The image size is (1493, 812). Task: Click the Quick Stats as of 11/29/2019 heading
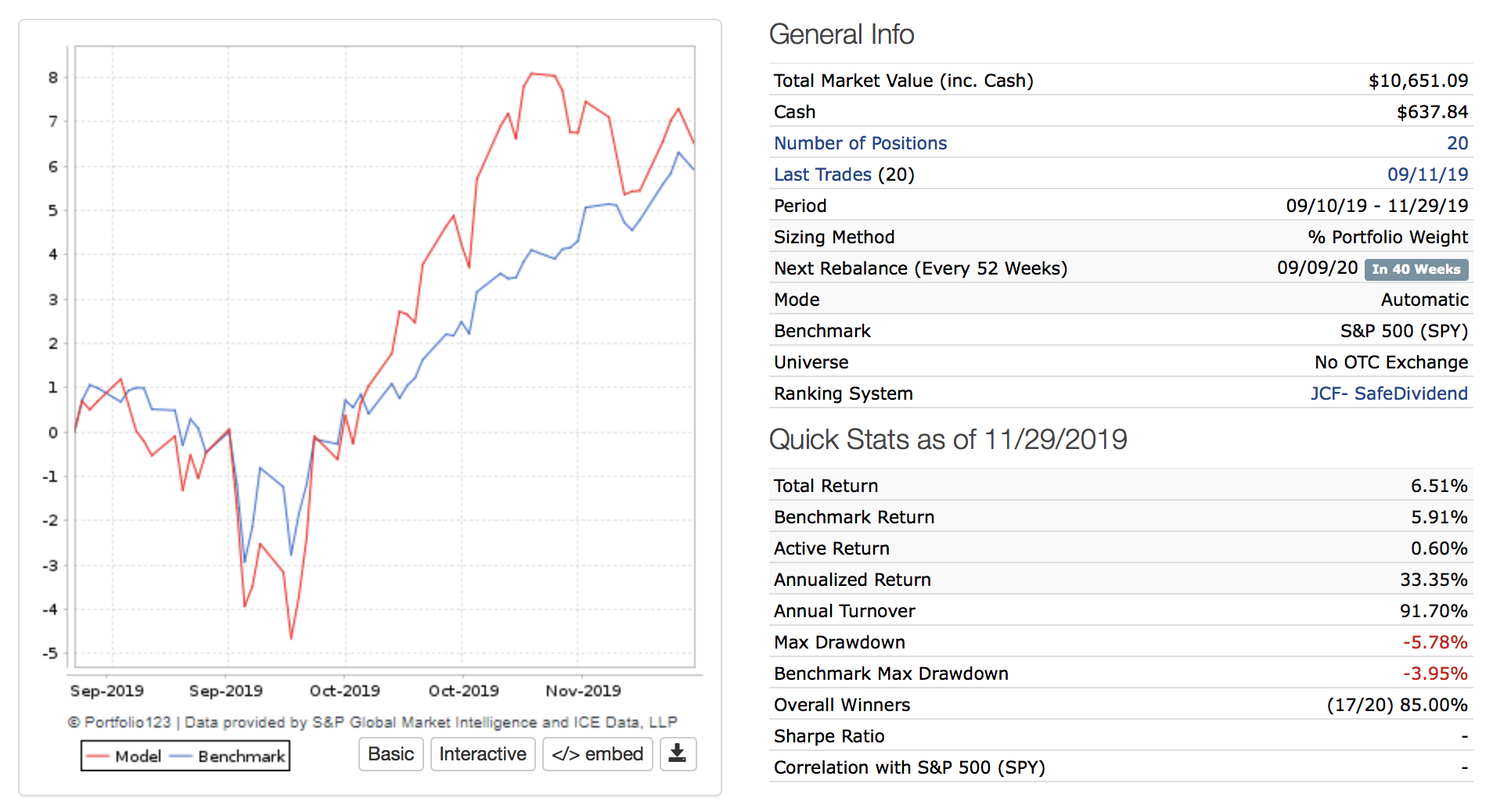pos(948,440)
